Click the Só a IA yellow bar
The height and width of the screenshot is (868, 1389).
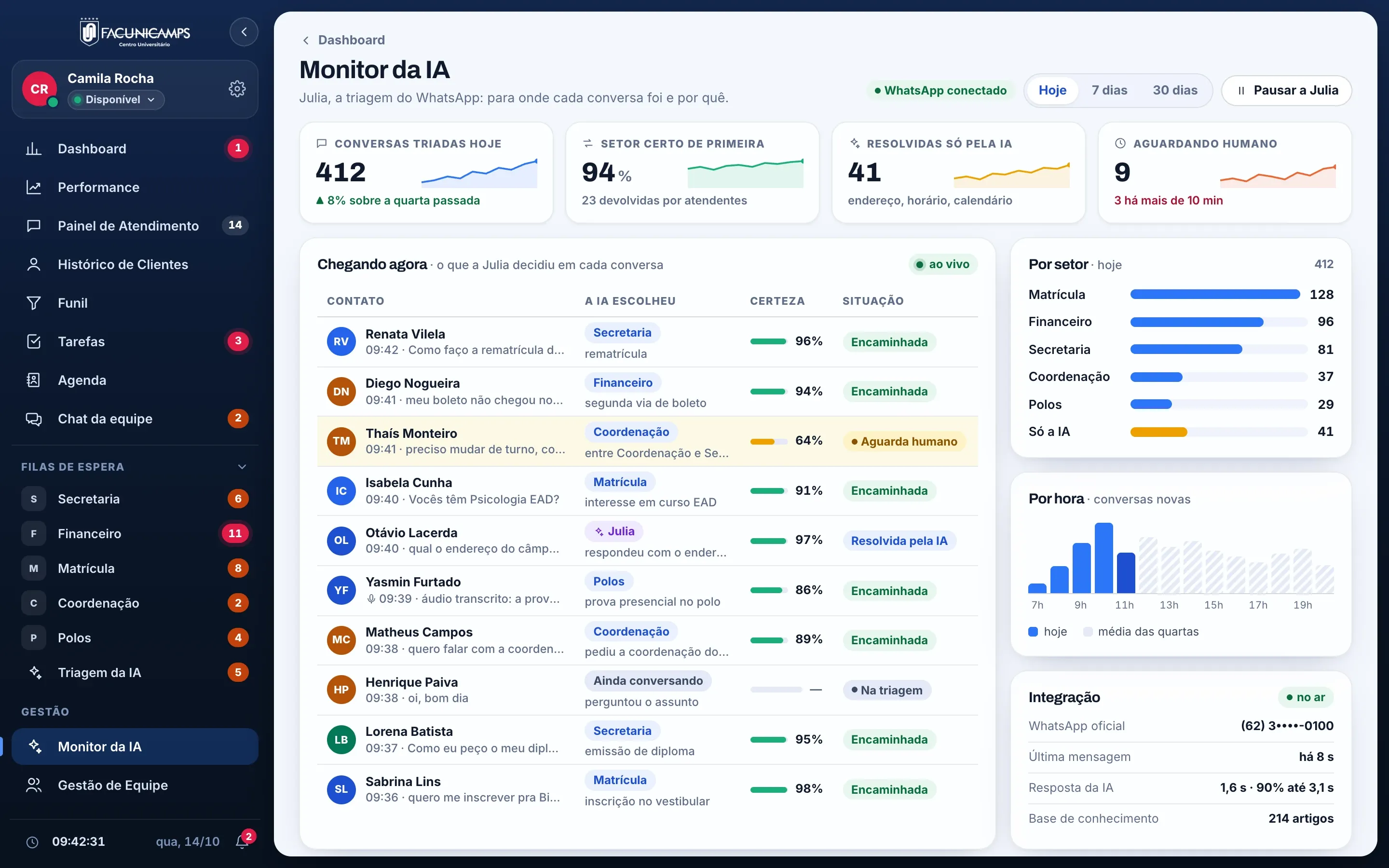click(1158, 432)
